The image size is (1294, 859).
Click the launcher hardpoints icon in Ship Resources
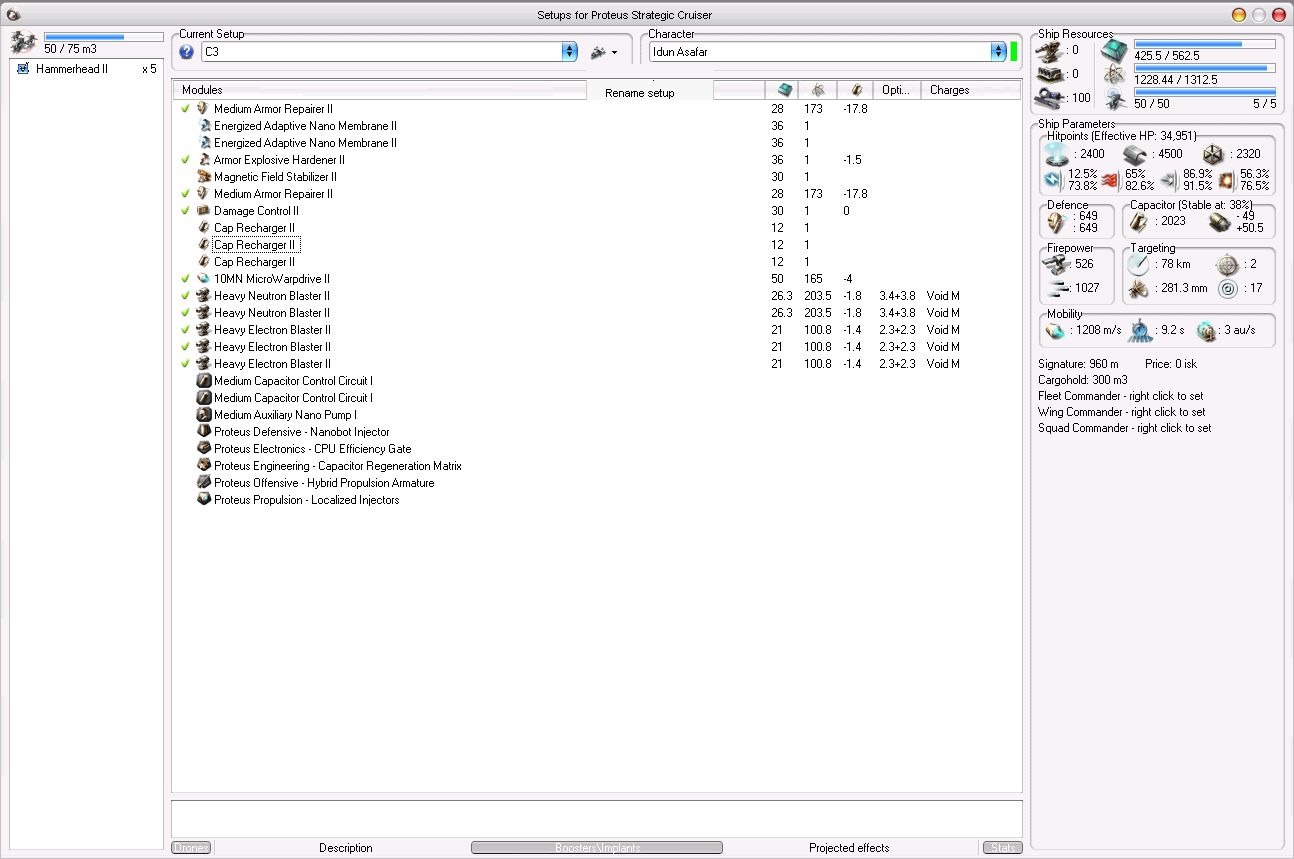click(x=1050, y=74)
